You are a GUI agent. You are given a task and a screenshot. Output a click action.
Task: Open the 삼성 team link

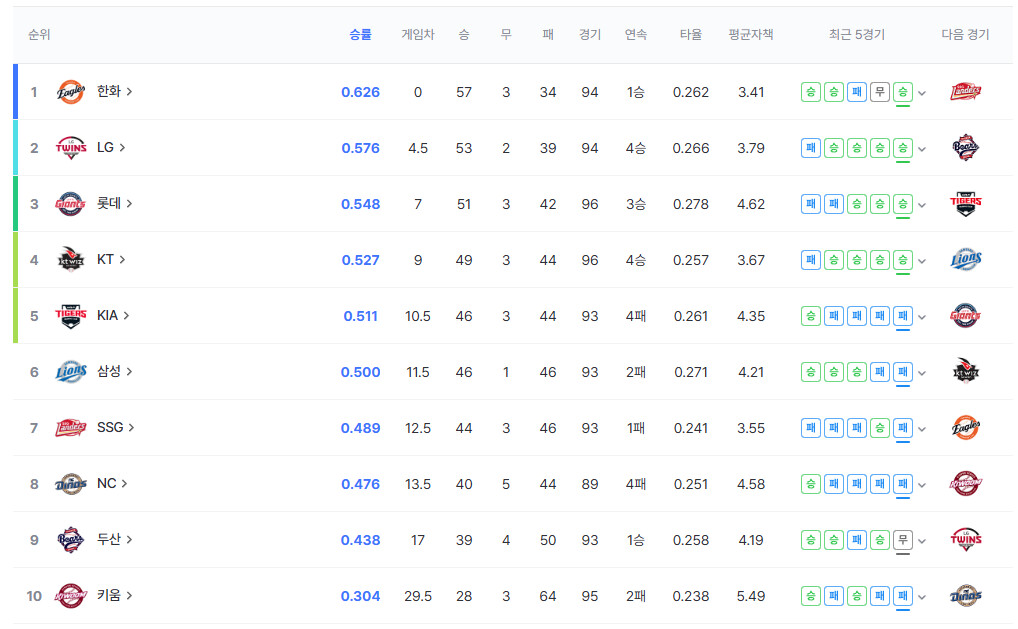[114, 371]
